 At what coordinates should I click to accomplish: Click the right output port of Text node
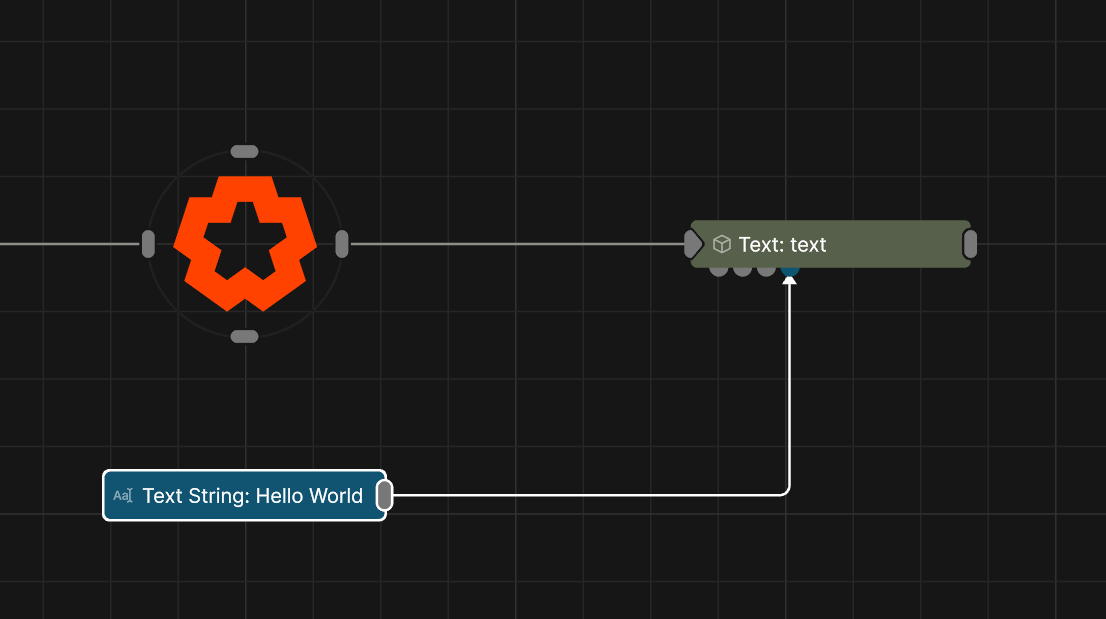click(x=969, y=244)
